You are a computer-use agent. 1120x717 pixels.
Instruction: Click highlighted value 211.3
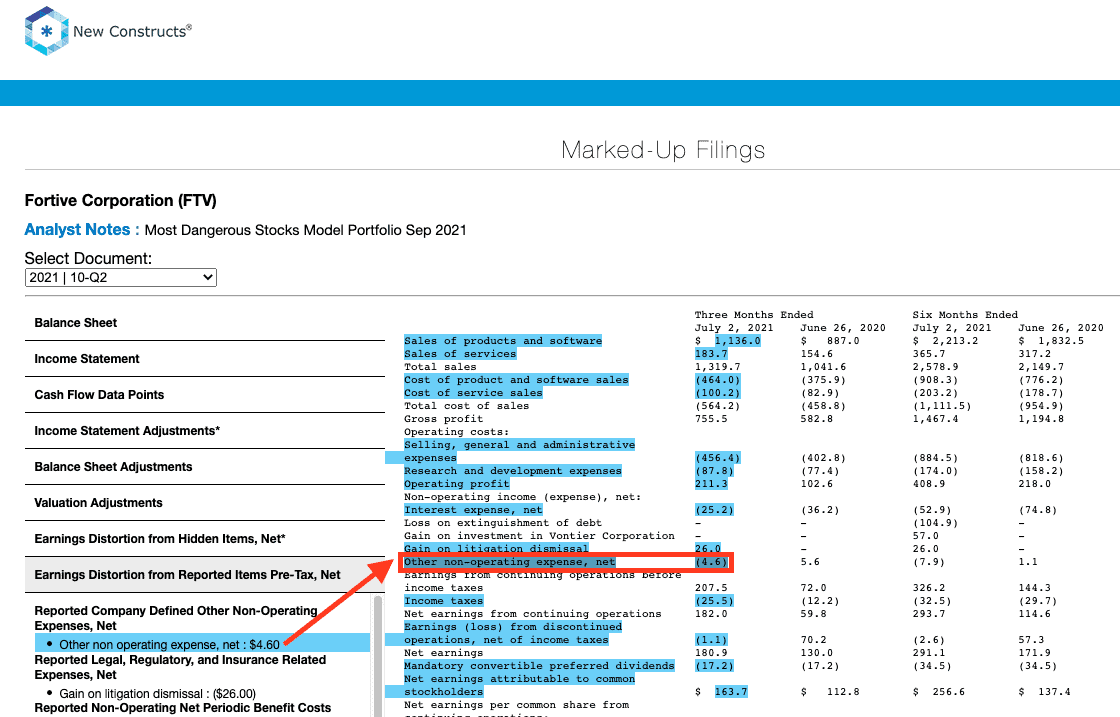[711, 483]
